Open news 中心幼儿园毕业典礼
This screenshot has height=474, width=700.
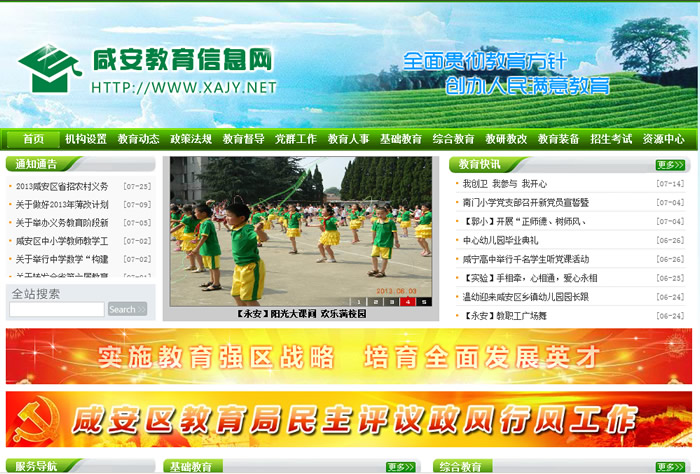pos(500,241)
